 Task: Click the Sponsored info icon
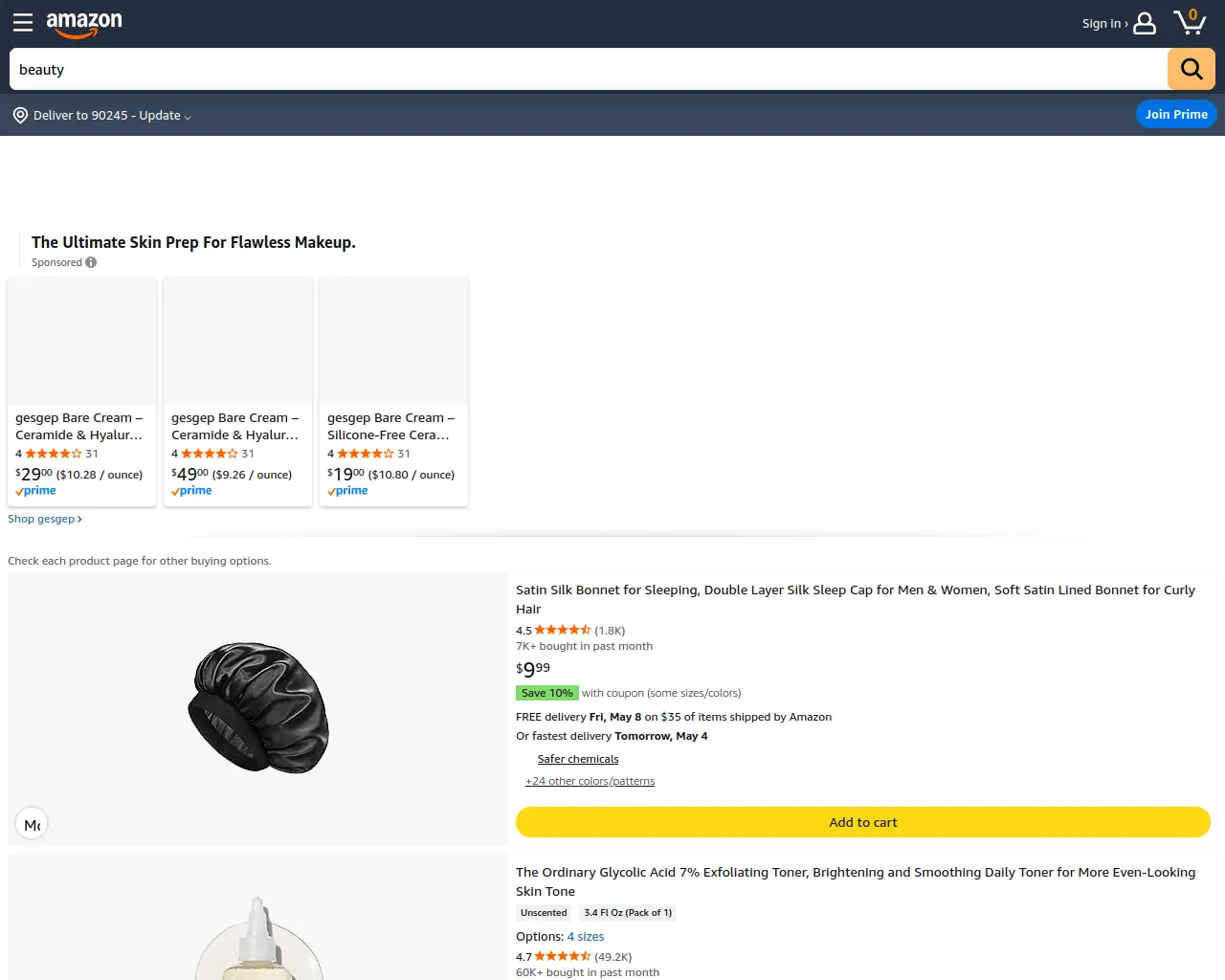coord(91,262)
